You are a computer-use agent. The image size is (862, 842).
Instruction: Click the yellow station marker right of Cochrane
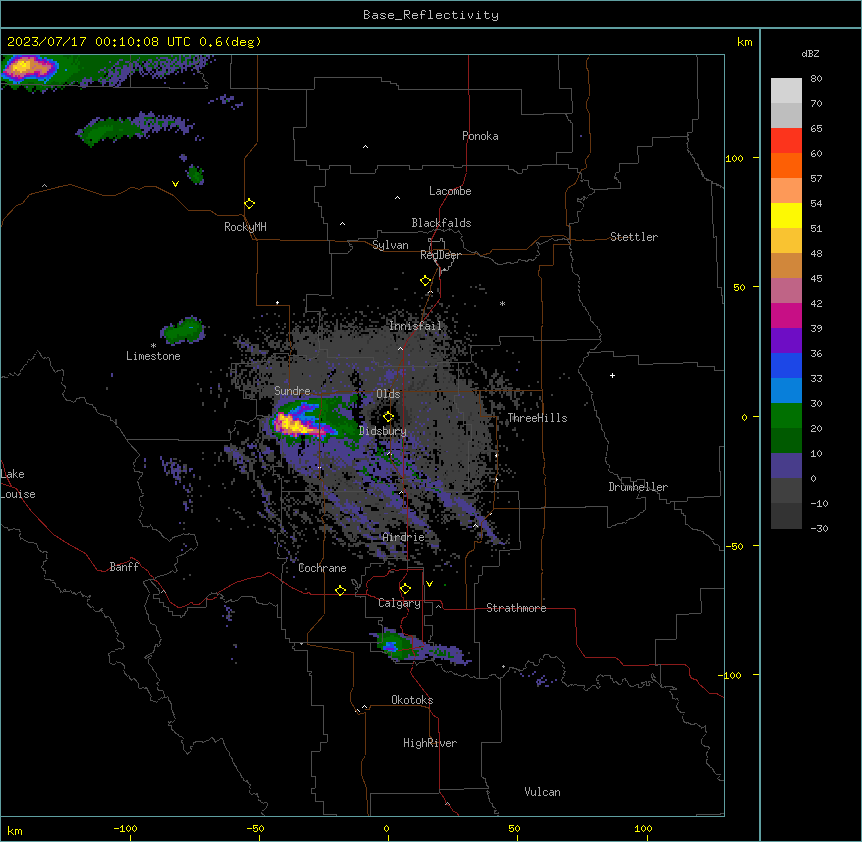pyautogui.click(x=340, y=590)
